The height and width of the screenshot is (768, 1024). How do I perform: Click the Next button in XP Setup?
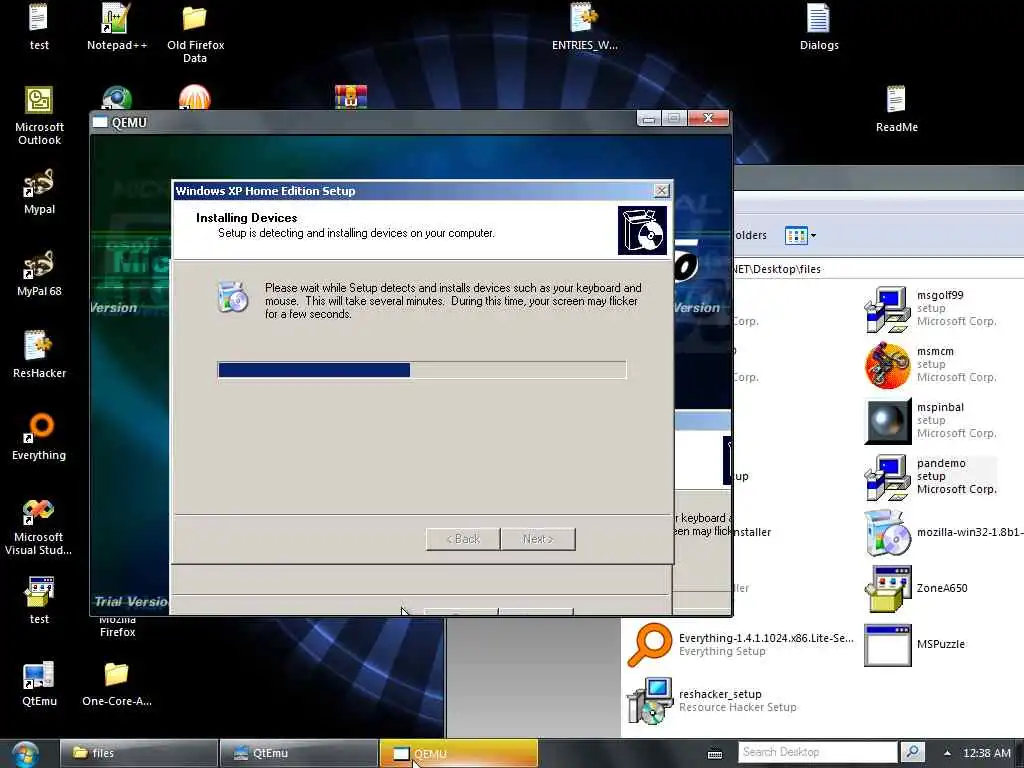pos(538,539)
